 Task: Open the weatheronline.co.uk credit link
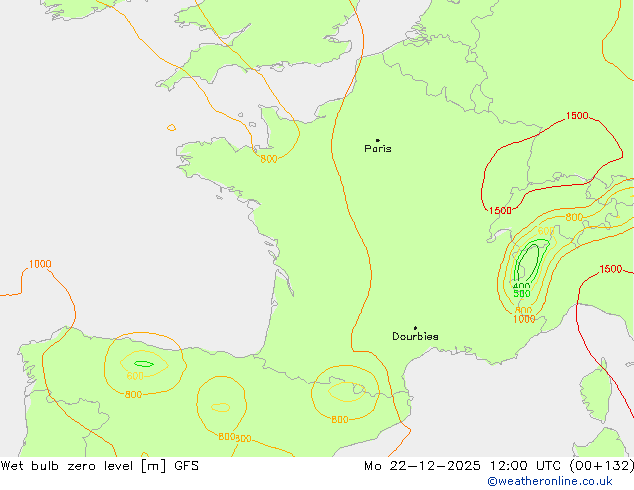tap(550, 481)
